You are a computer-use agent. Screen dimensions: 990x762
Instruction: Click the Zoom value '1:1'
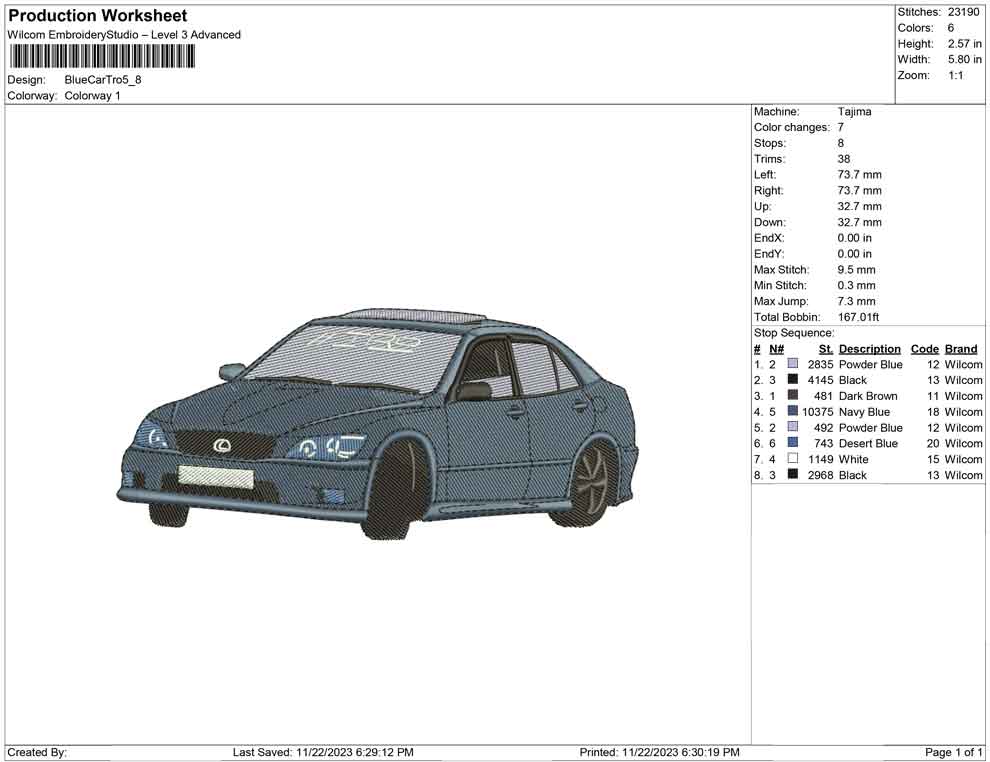pos(956,75)
